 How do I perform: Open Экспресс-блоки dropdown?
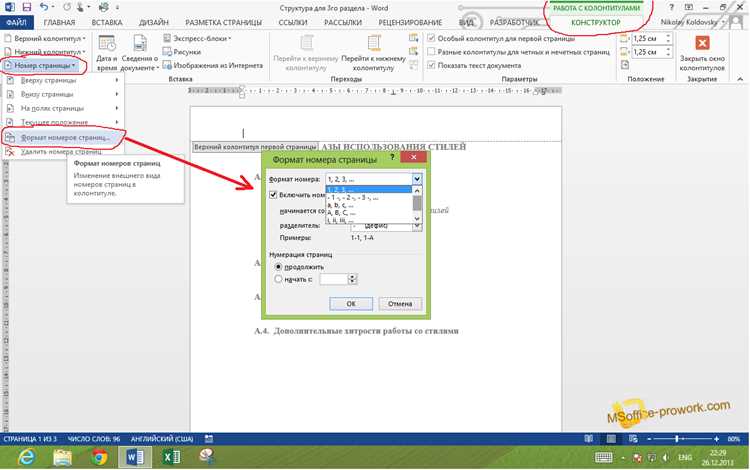point(198,38)
